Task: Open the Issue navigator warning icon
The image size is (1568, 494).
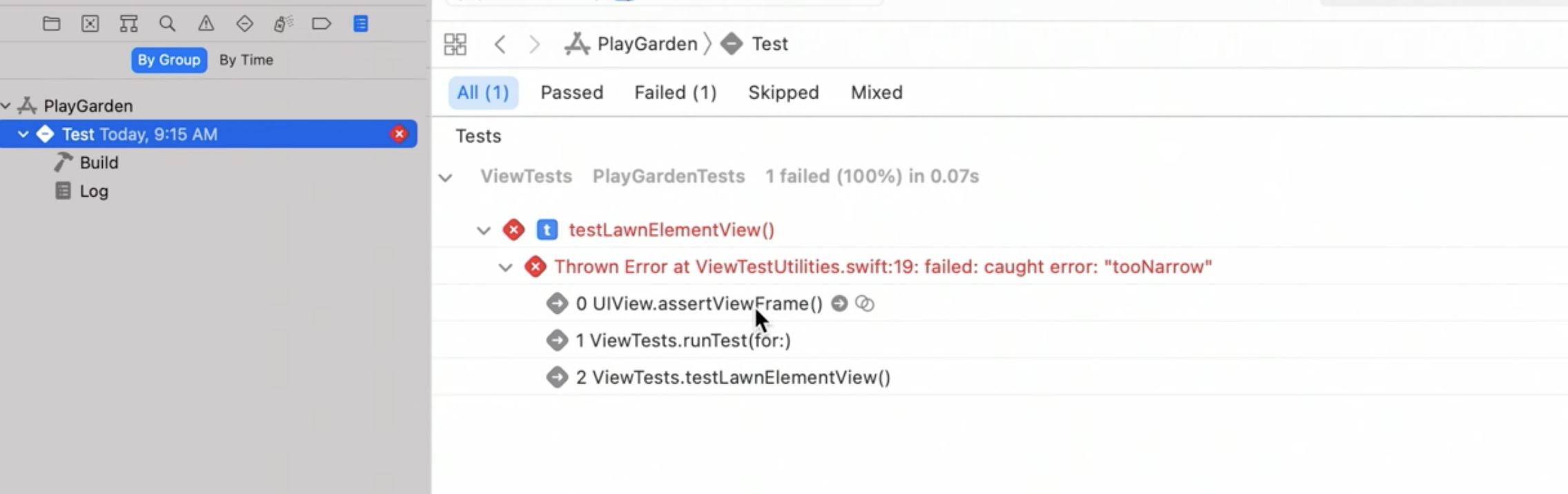Action: 206,24
